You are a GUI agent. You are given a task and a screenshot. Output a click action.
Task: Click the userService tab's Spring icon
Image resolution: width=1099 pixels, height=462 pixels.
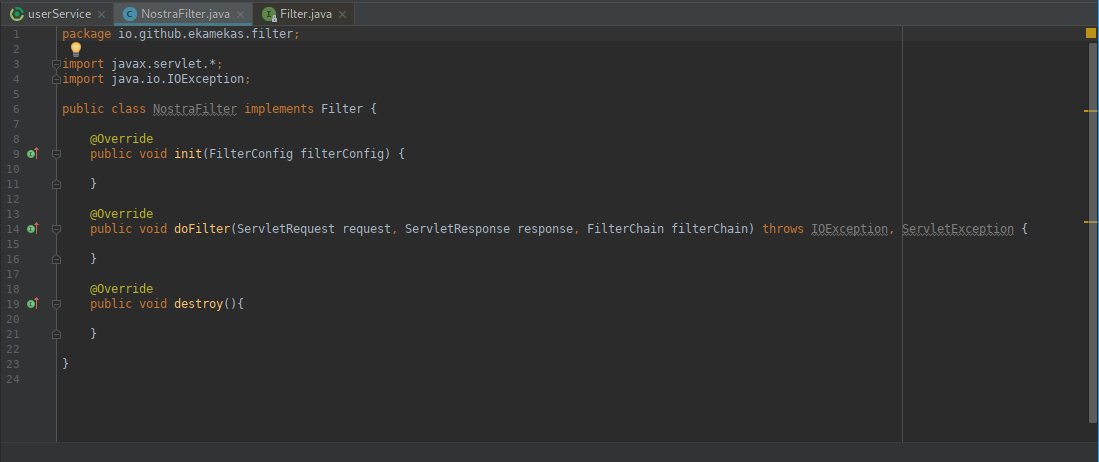(x=16, y=14)
